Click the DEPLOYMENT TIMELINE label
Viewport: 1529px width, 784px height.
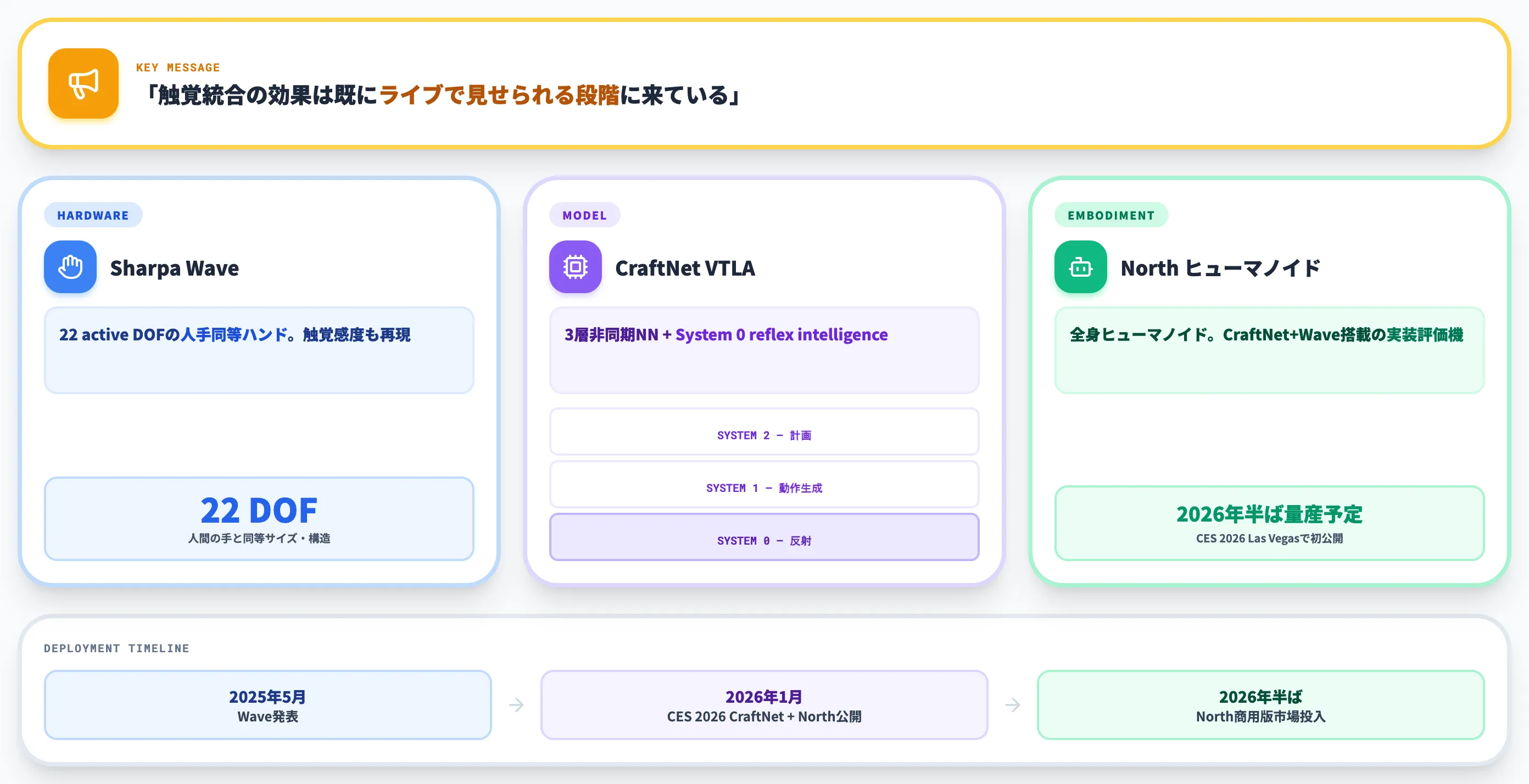coord(116,648)
